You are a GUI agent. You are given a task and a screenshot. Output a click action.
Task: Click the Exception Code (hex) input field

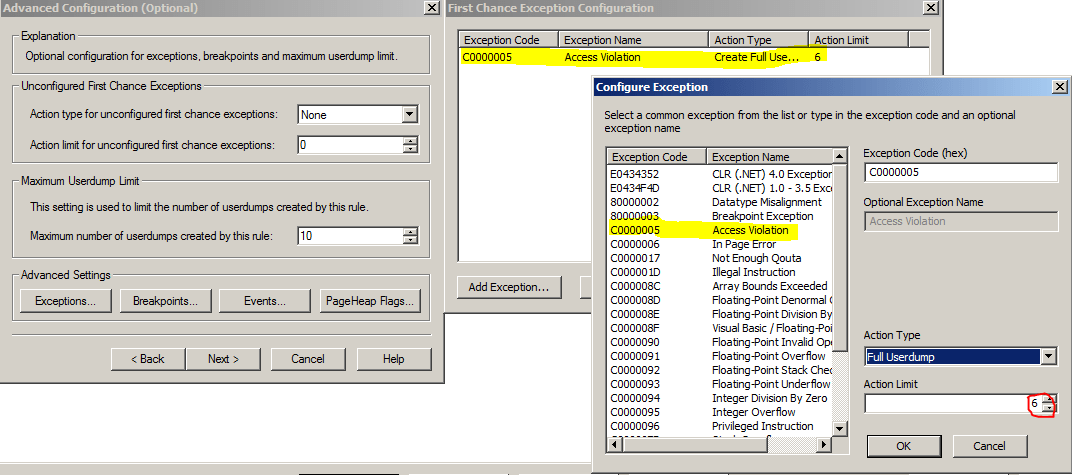(x=960, y=173)
